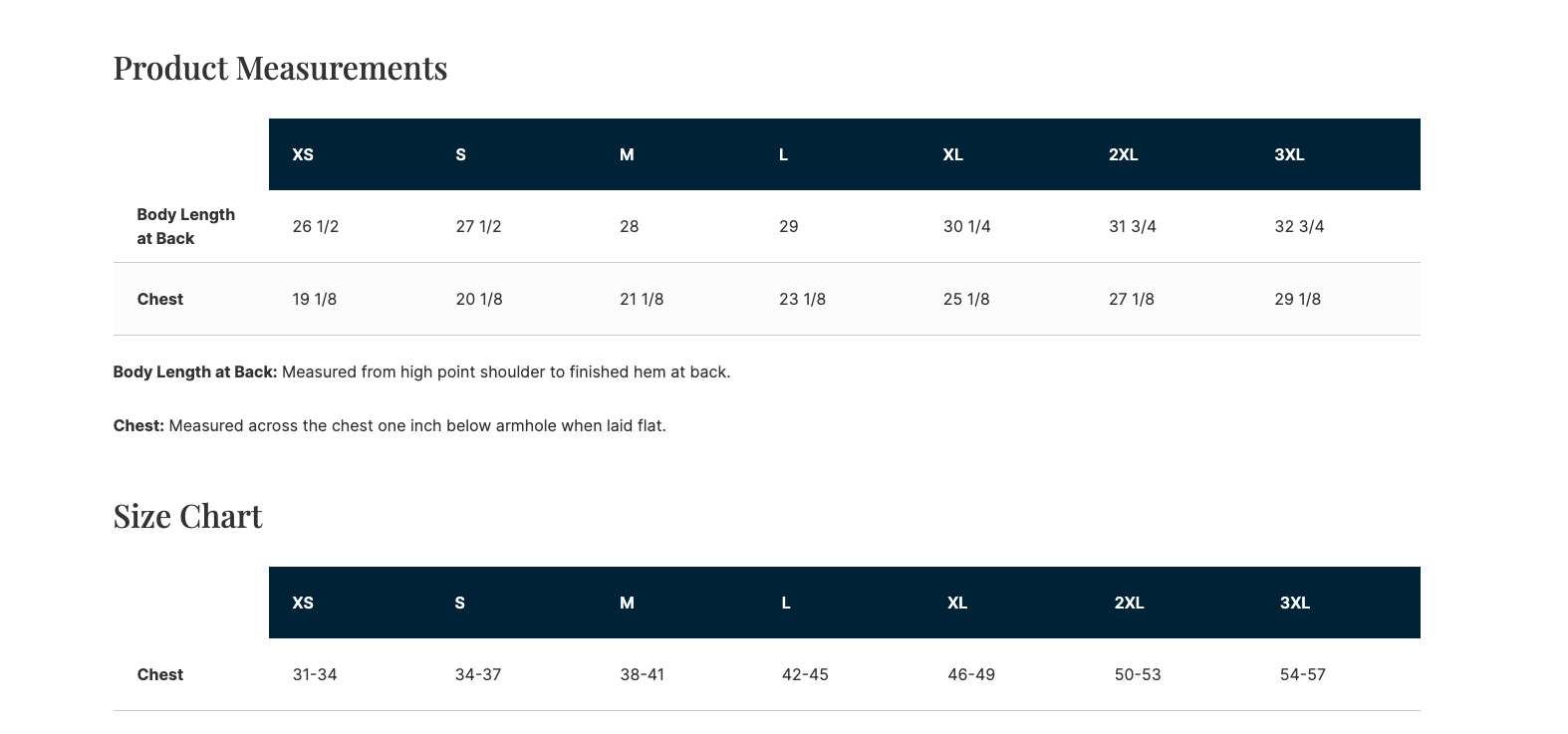Viewport: 1568px width, 734px height.
Task: Click the Size Chart heading
Action: click(x=187, y=516)
